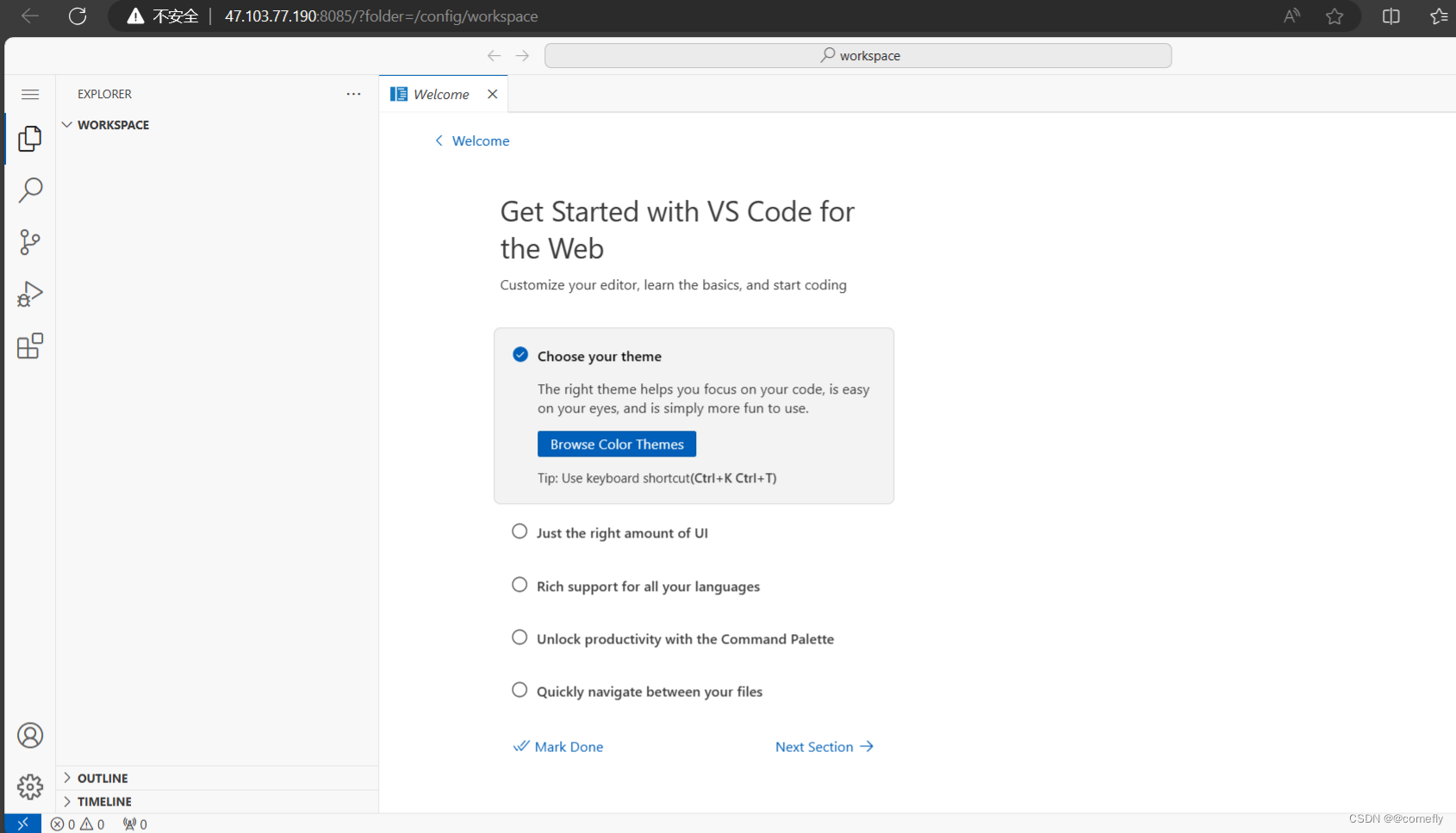
Task: Open the hamburger application menu
Action: pyautogui.click(x=30, y=94)
